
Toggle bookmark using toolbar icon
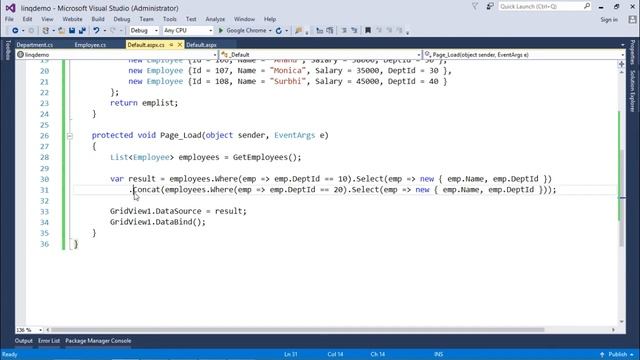click(x=368, y=31)
